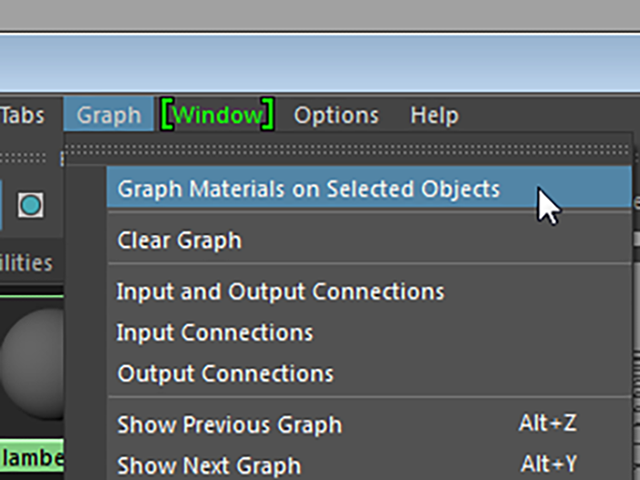Choose Show Previous Graph
The width and height of the screenshot is (640, 480).
369,424
